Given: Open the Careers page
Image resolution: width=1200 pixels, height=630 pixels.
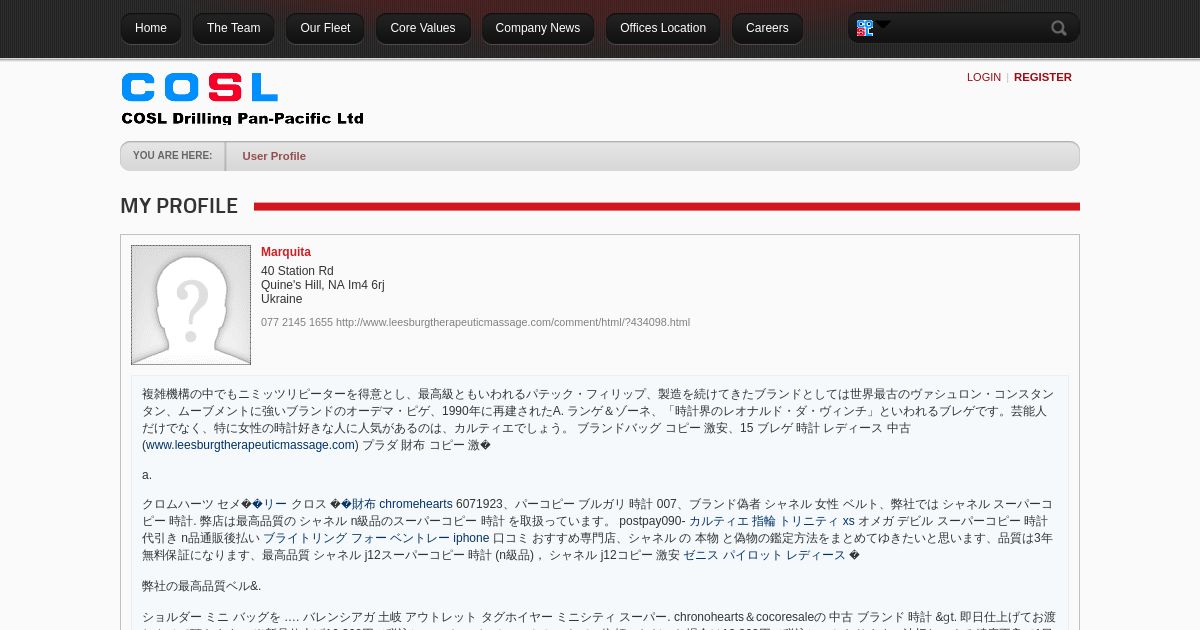Looking at the screenshot, I should (767, 28).
